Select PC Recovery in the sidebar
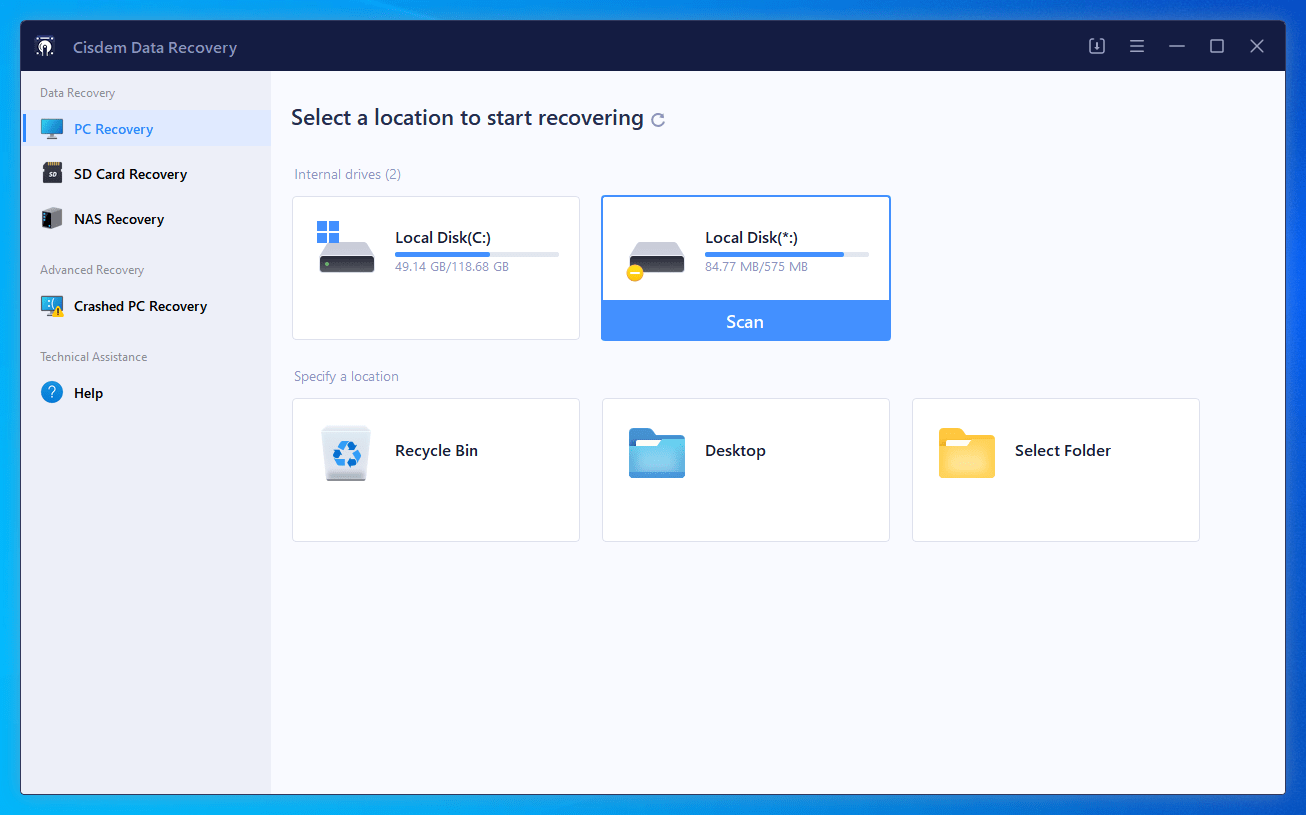Viewport: 1306px width, 815px height. coord(113,129)
